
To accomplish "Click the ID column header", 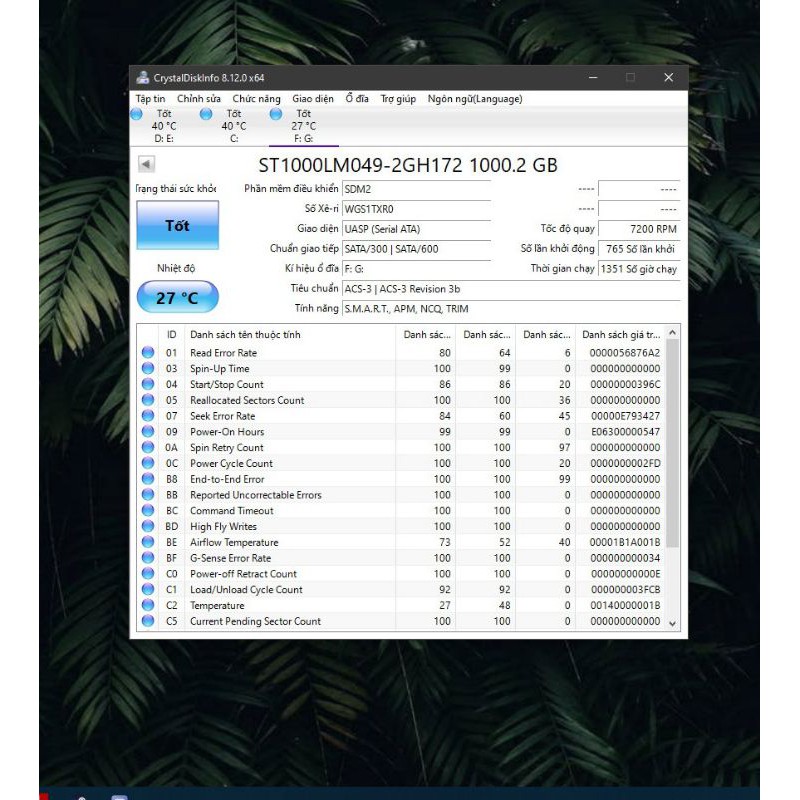I will tap(171, 335).
